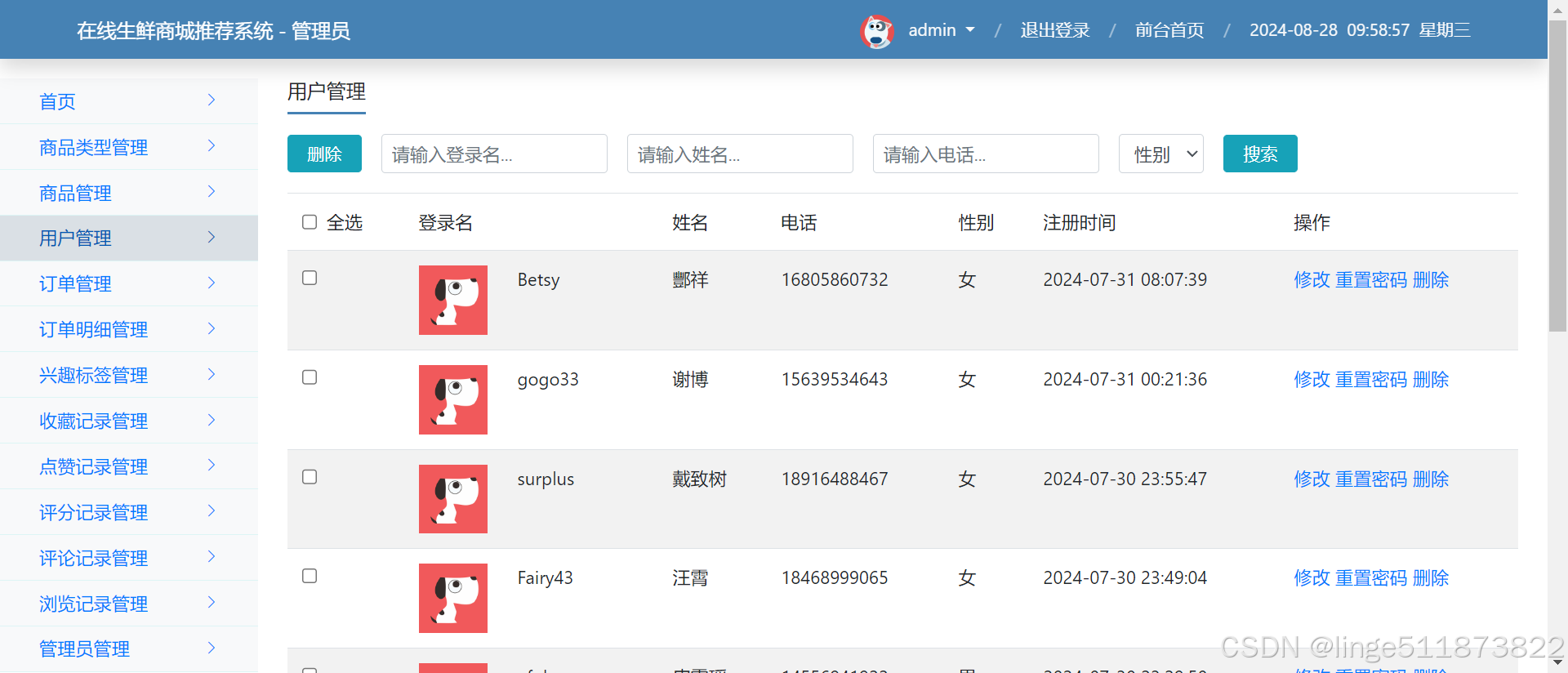Screen dimensions: 1568x673
Task: Expand chevron next to 商品管理
Action: coord(212,191)
